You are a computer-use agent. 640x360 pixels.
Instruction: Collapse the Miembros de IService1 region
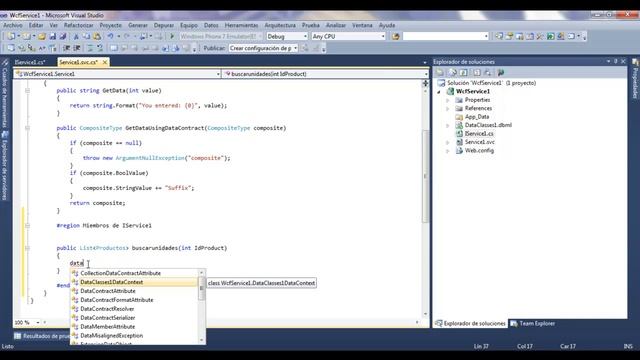(x=27, y=225)
